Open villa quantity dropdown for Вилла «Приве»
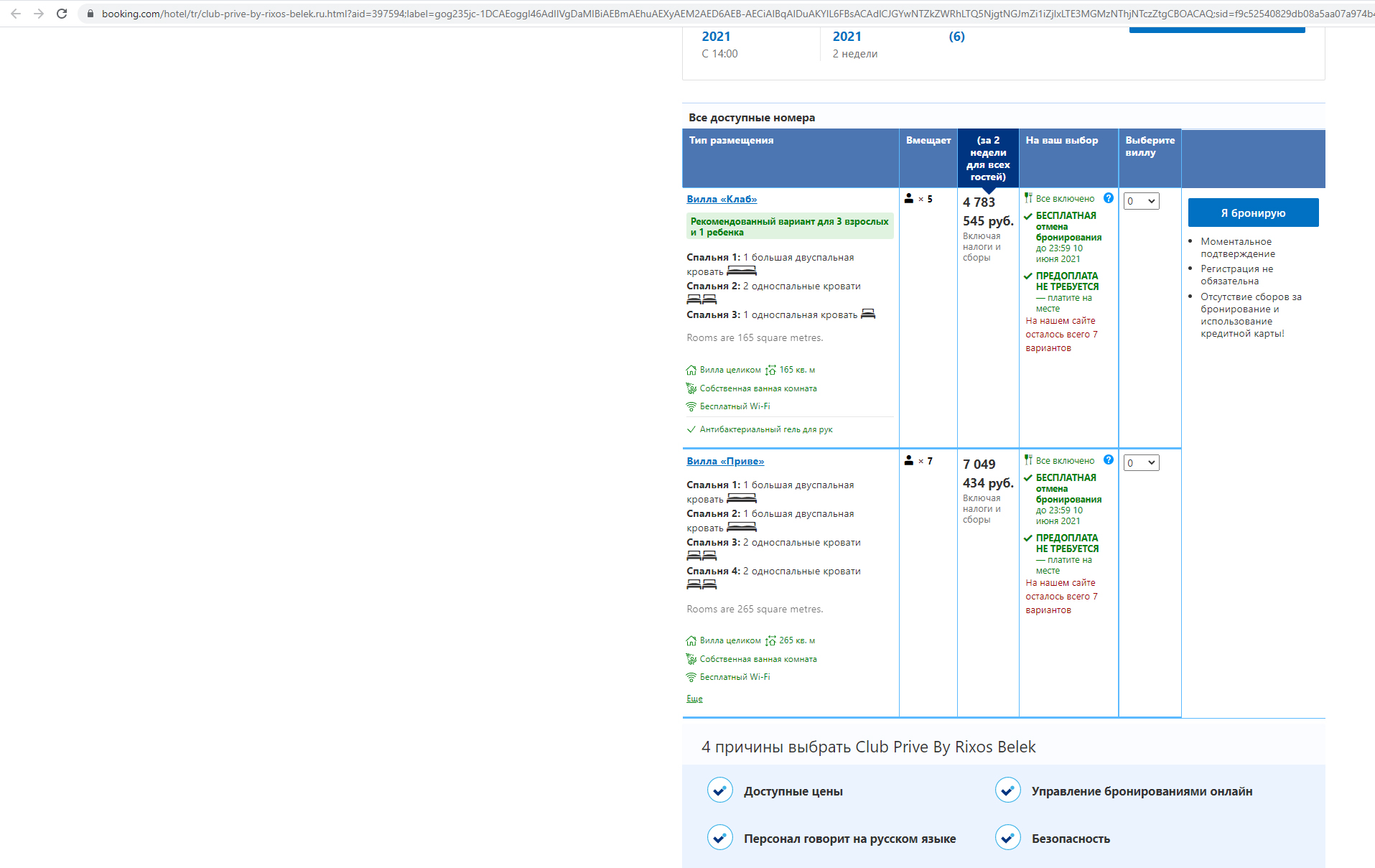This screenshot has height=868, width=1375. pos(1141,463)
